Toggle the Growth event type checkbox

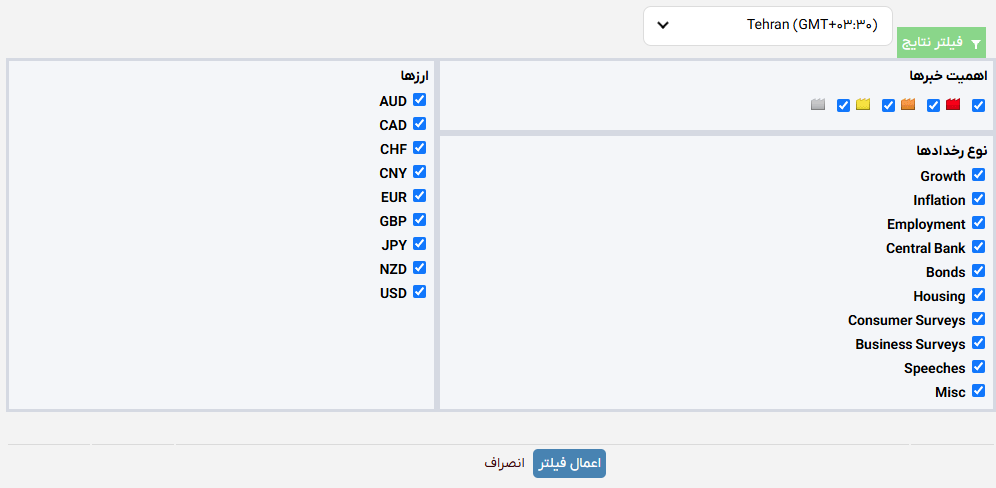(x=978, y=175)
